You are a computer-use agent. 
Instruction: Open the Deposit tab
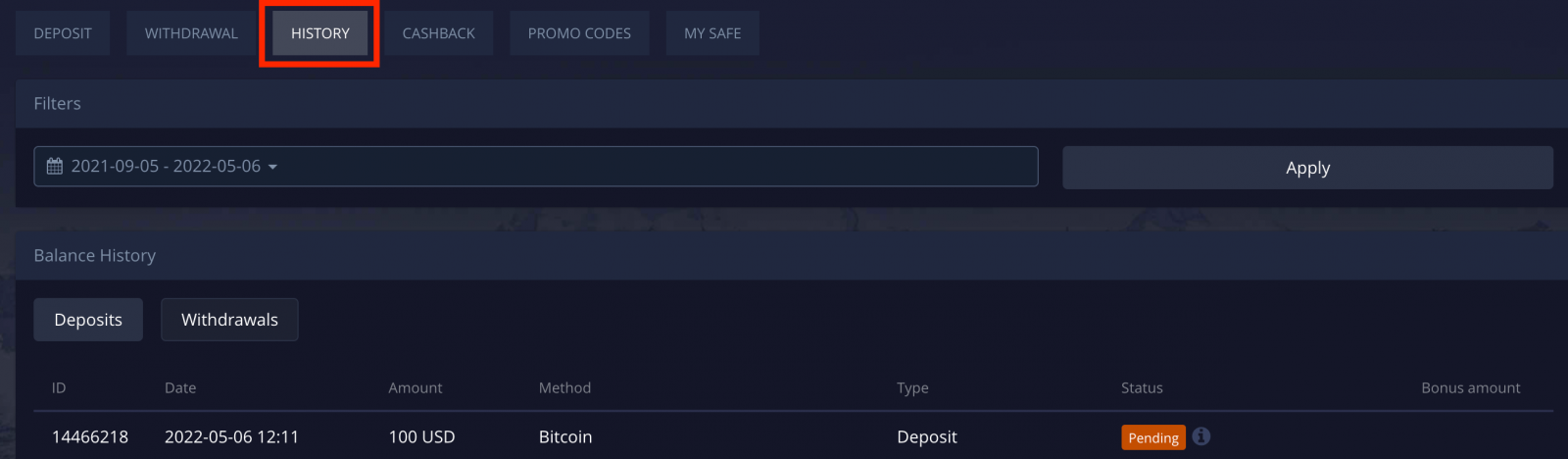(63, 33)
